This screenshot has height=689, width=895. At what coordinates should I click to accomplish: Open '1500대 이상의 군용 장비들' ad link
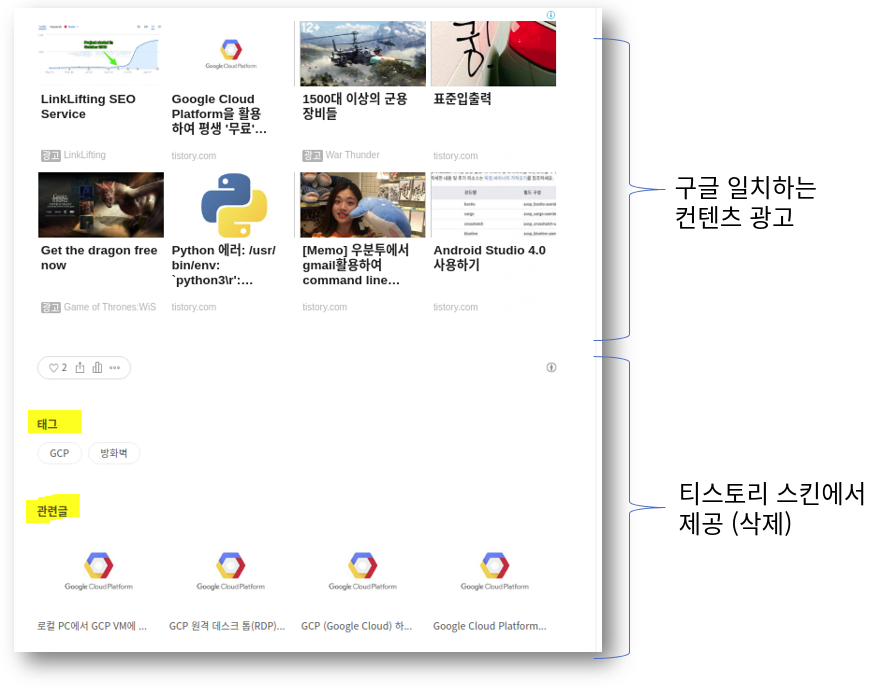354,106
